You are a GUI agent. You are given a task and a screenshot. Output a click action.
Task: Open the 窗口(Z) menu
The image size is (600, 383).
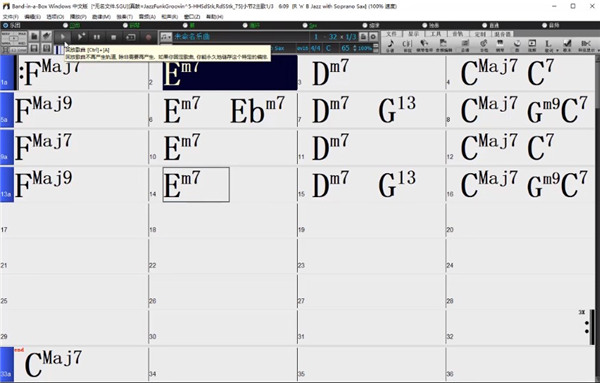pyautogui.click(x=192, y=16)
